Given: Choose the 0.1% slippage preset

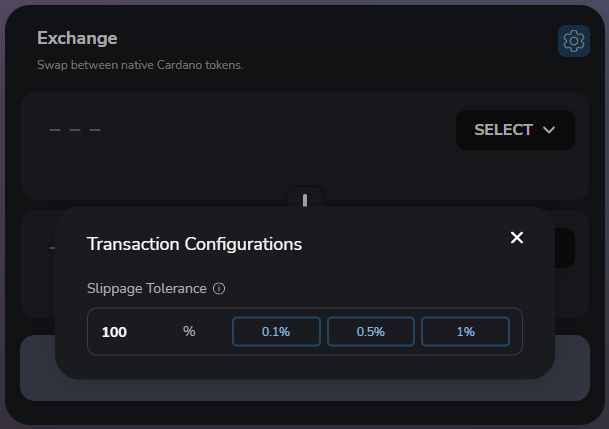Looking at the screenshot, I should (276, 332).
